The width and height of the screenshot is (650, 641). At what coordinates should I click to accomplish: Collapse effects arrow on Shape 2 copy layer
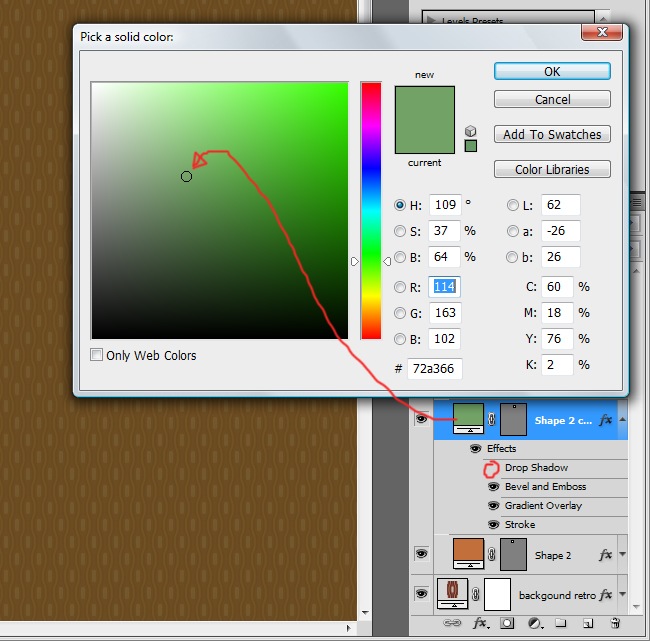[x=623, y=419]
